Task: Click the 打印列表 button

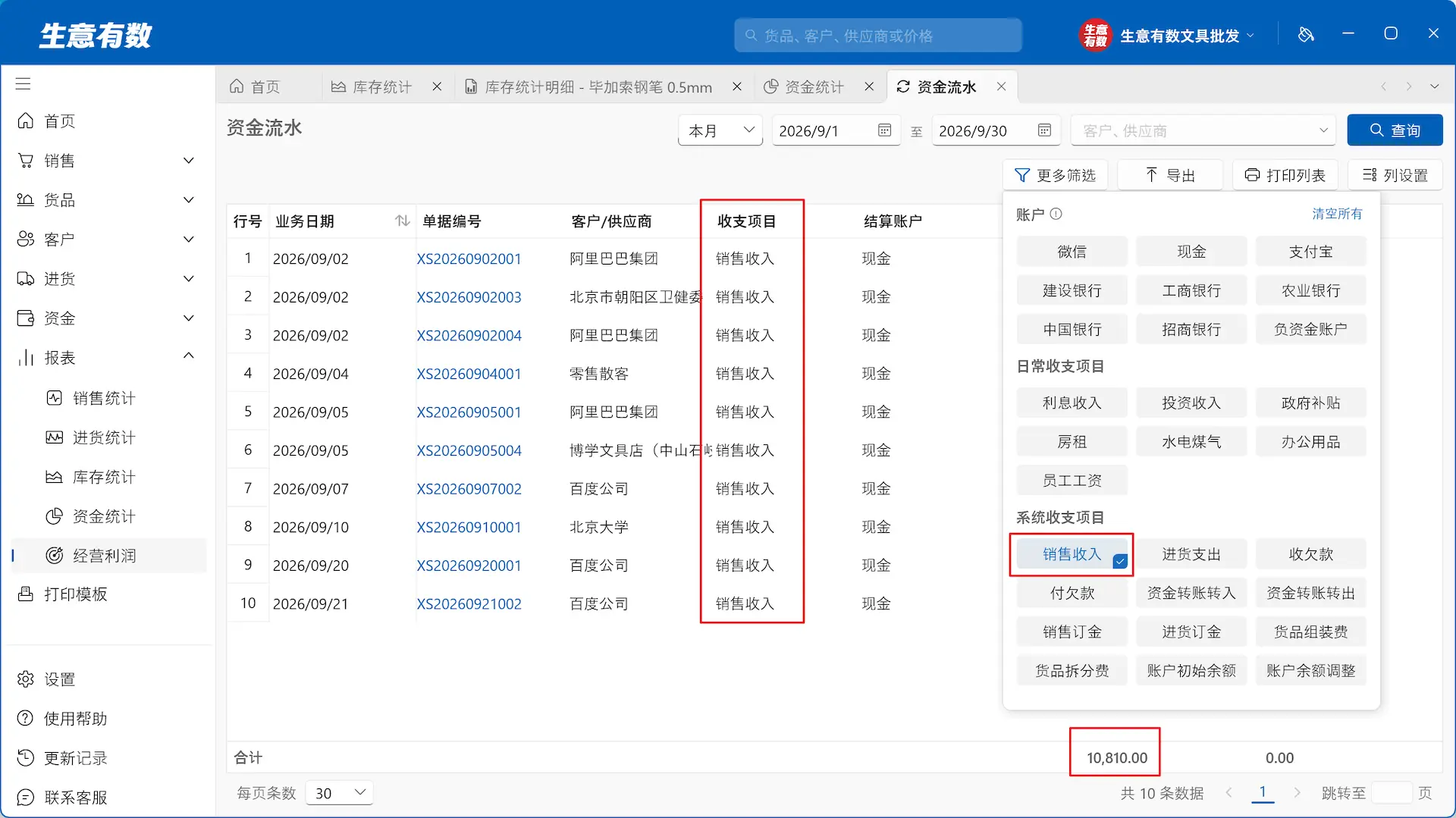Action: [1285, 175]
